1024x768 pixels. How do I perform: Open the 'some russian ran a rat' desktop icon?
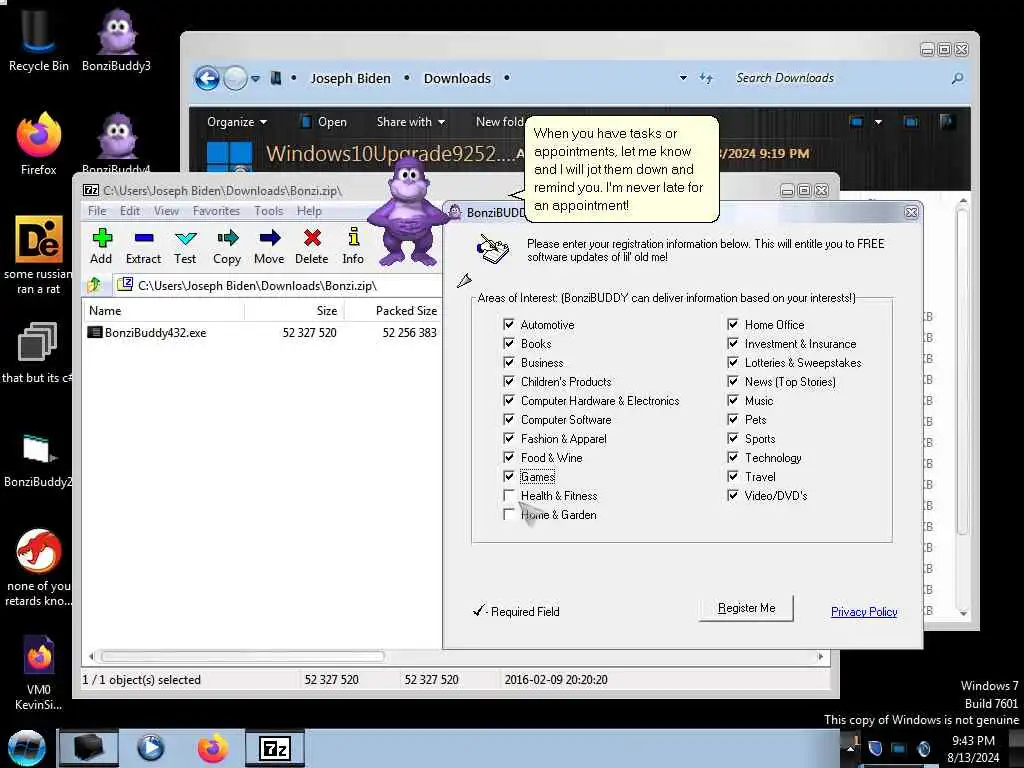pyautogui.click(x=39, y=255)
